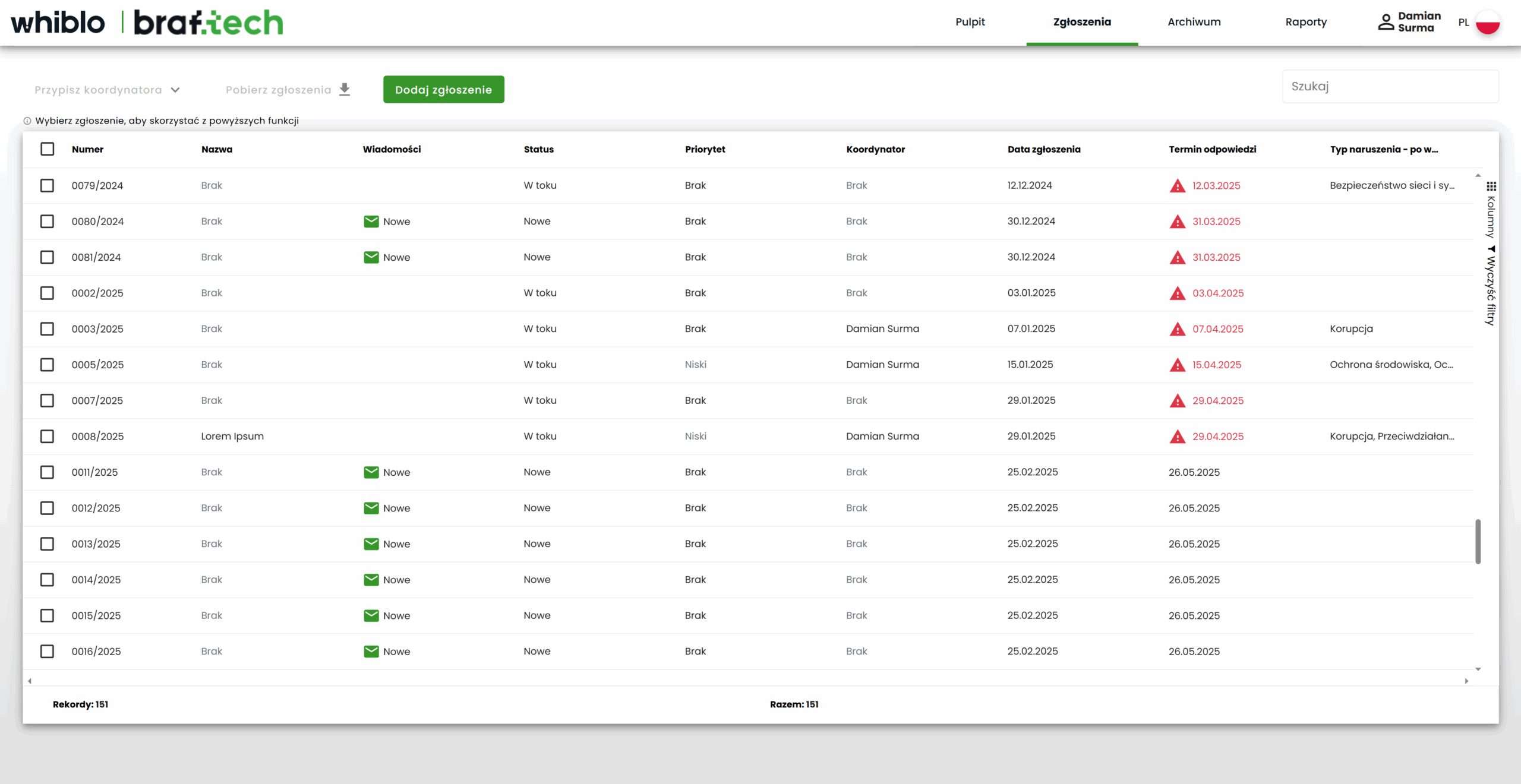
Task: Click the green envelope icon in row 0080/2024
Action: (x=371, y=222)
